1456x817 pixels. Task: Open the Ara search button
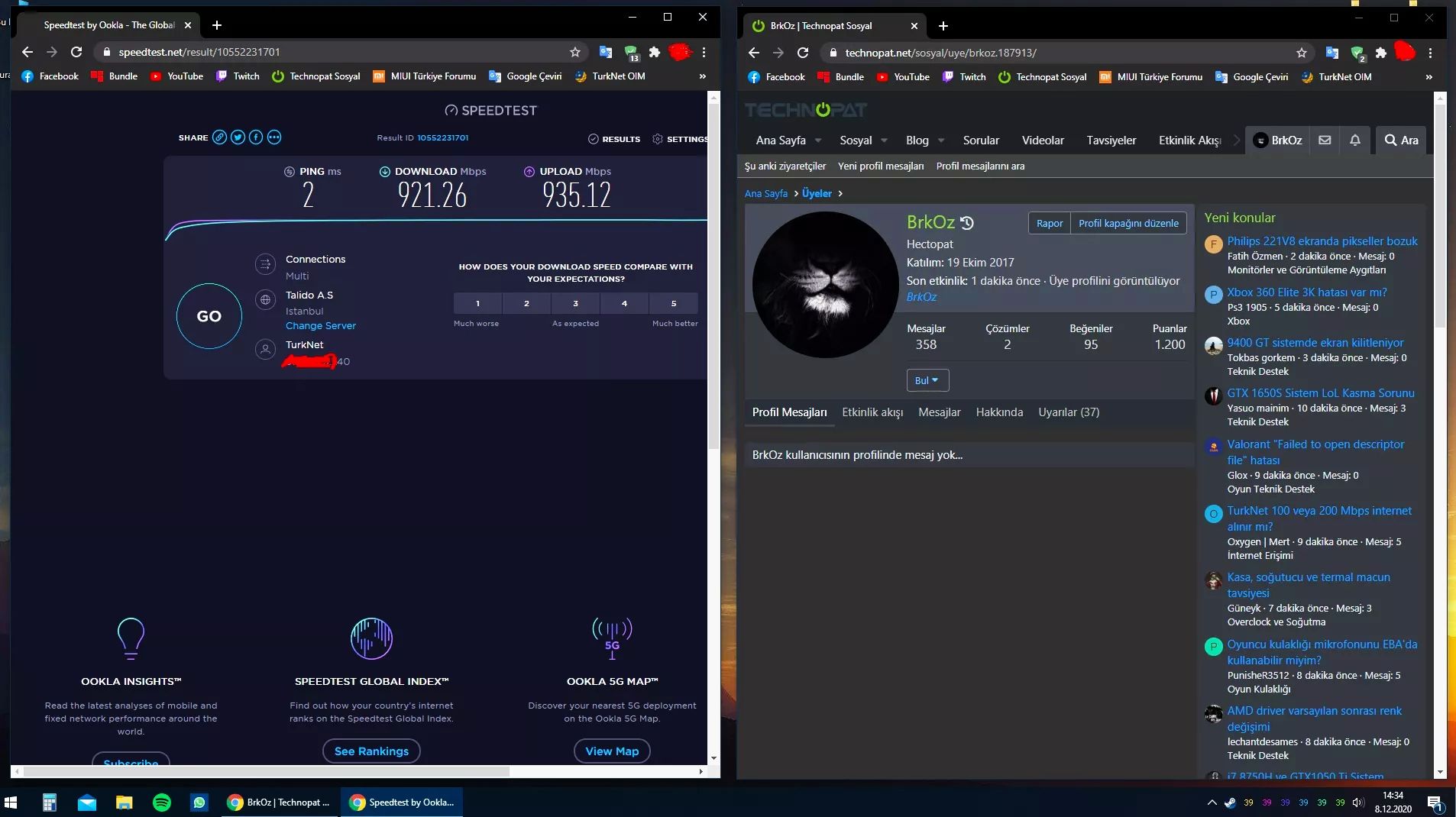pyautogui.click(x=1402, y=140)
